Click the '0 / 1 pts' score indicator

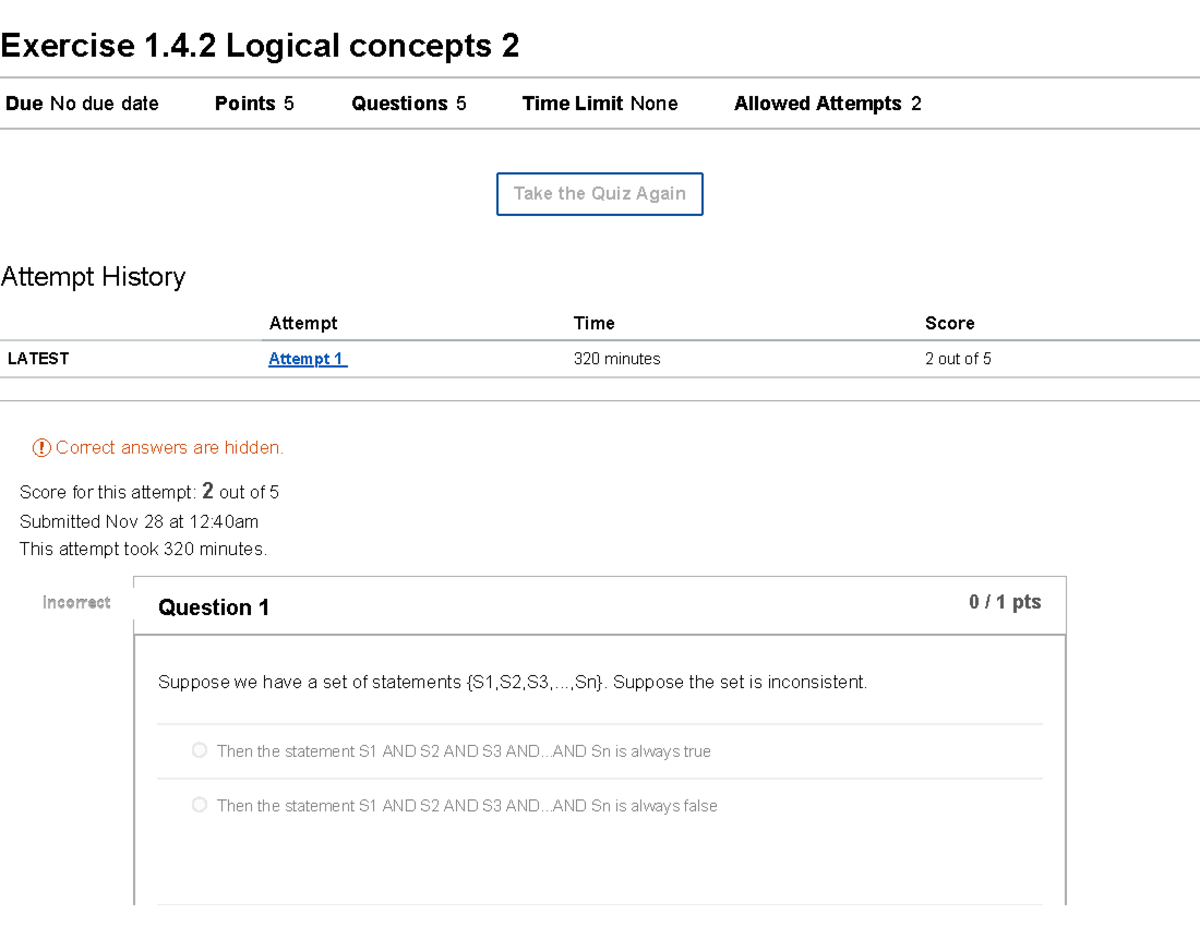click(1005, 602)
